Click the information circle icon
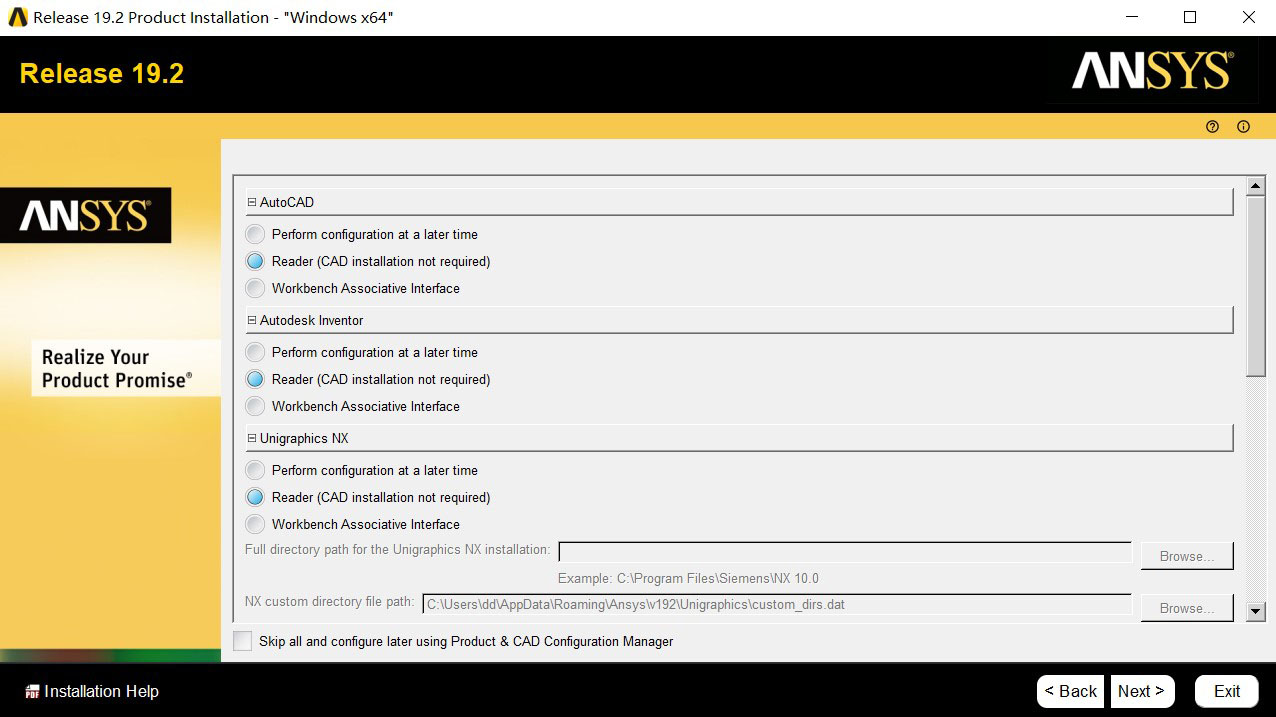 click(x=1244, y=127)
